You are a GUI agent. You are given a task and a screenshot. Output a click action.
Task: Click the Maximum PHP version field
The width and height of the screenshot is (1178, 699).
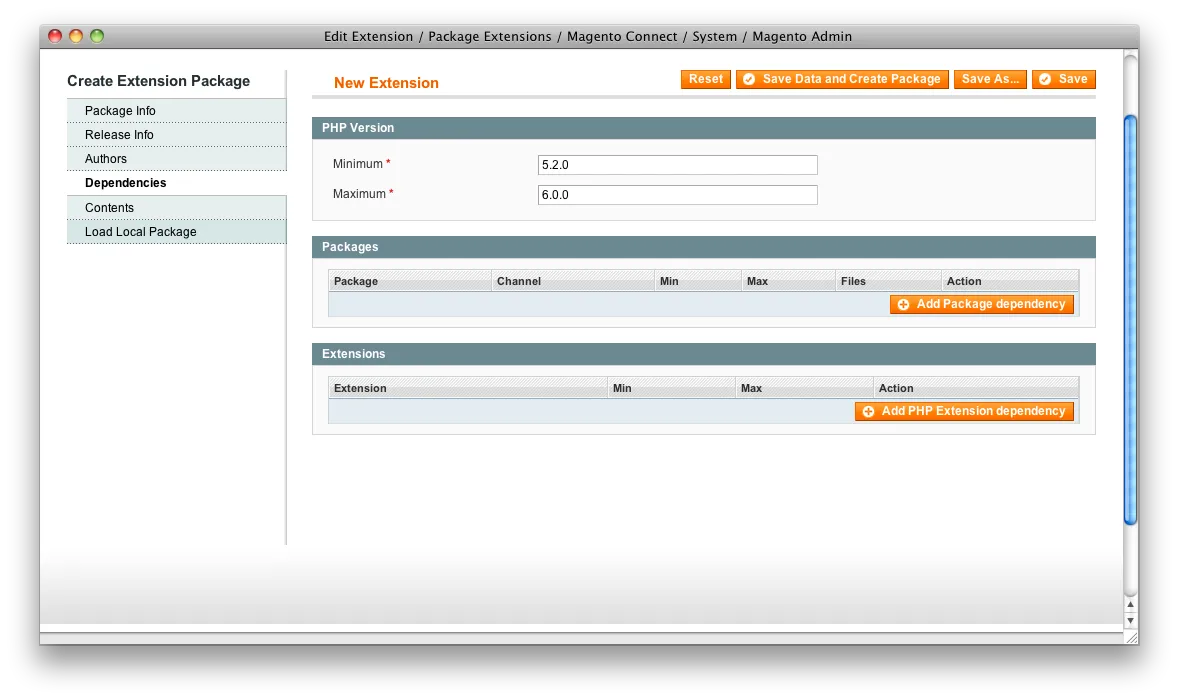coord(677,195)
